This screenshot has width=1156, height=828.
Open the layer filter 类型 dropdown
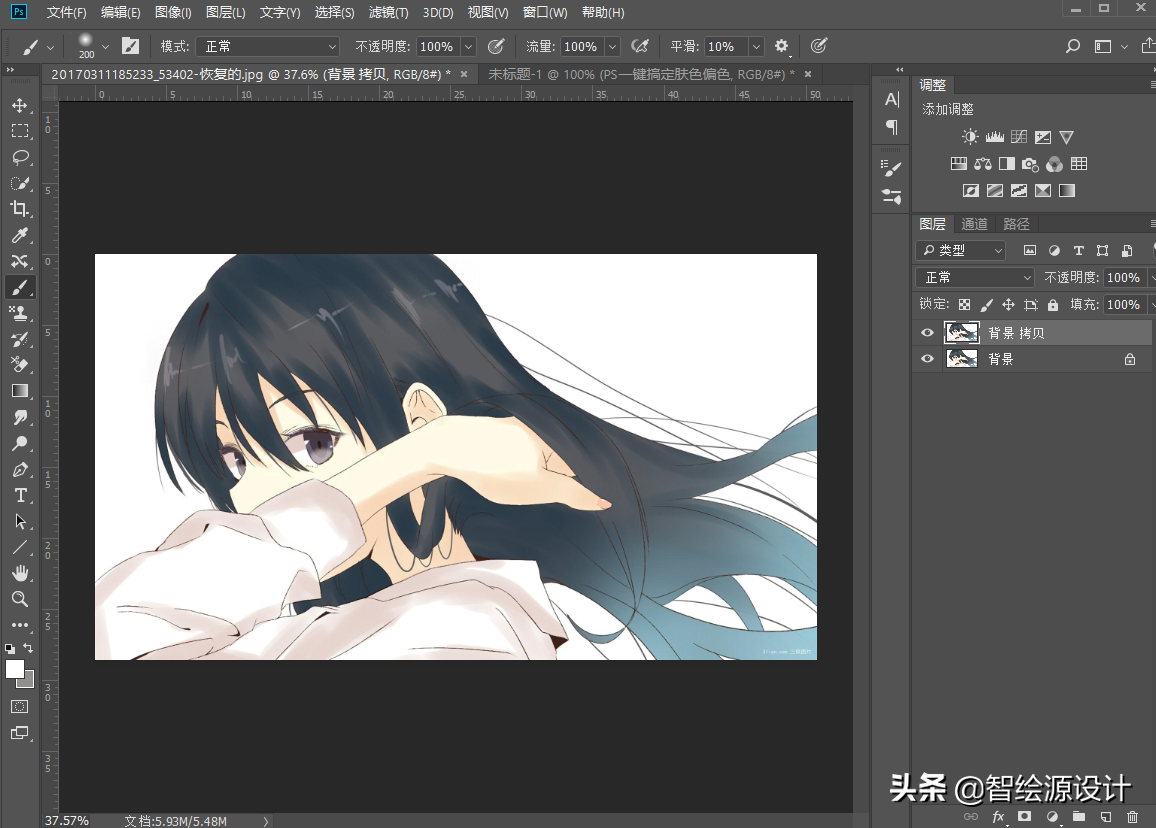pyautogui.click(x=961, y=251)
